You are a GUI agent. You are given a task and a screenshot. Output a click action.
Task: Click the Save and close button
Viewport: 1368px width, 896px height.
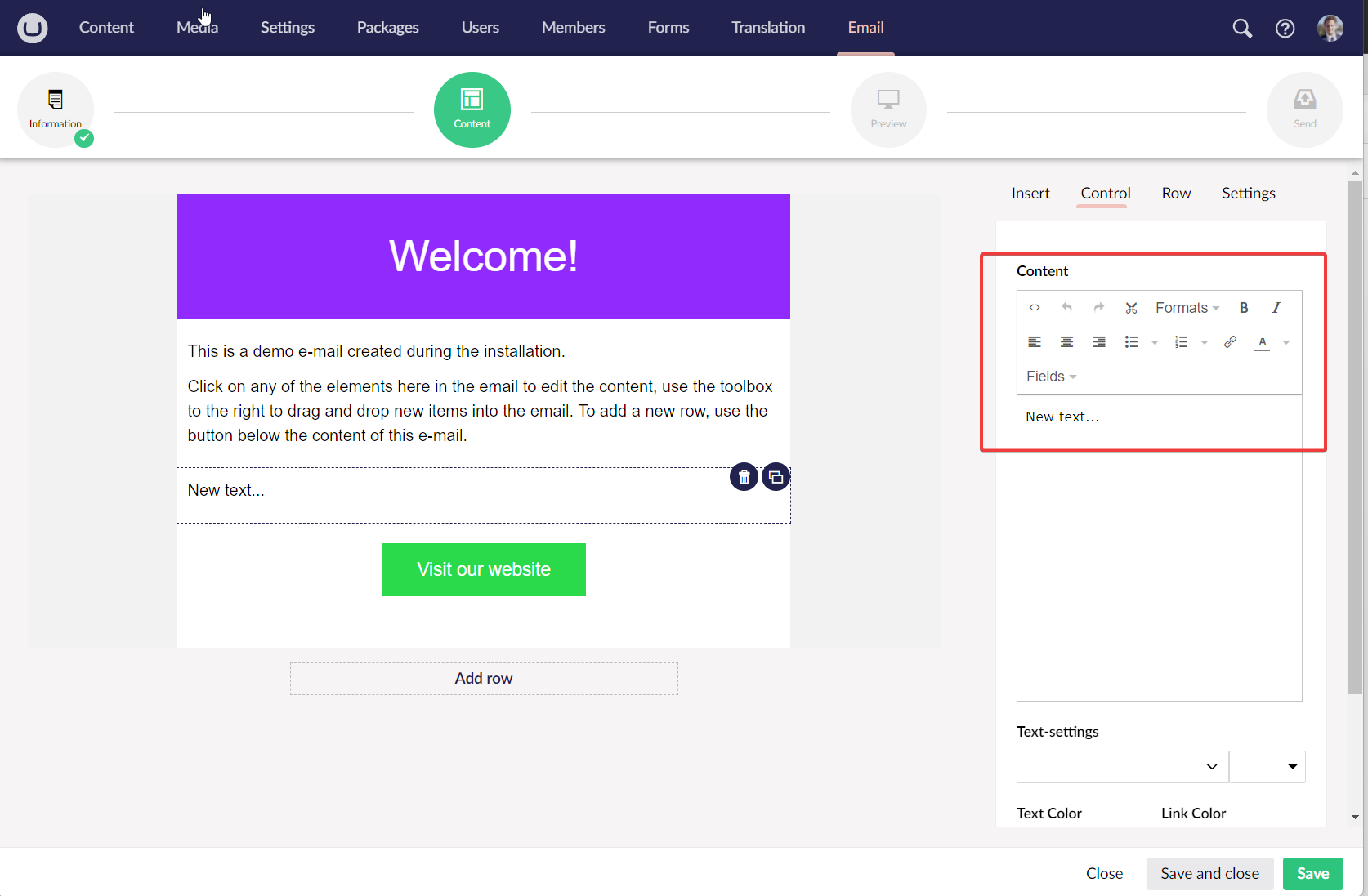[1209, 874]
